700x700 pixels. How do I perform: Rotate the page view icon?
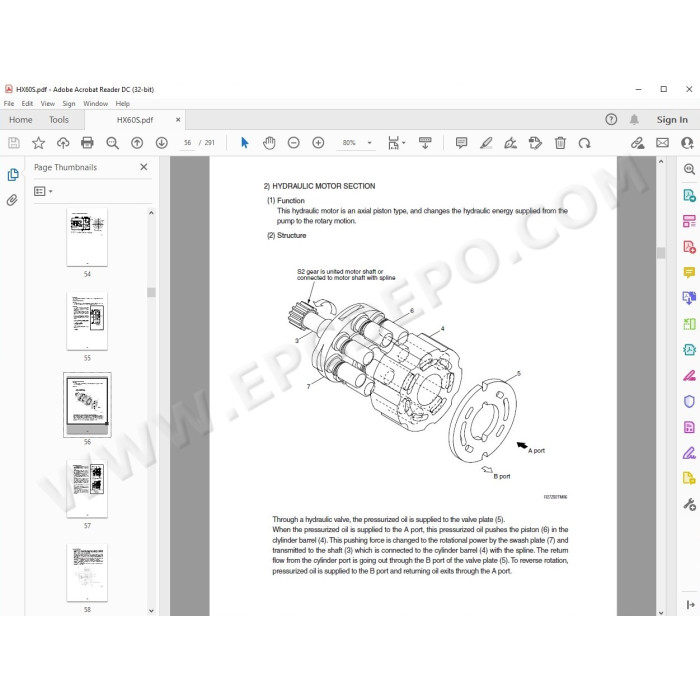coord(584,143)
